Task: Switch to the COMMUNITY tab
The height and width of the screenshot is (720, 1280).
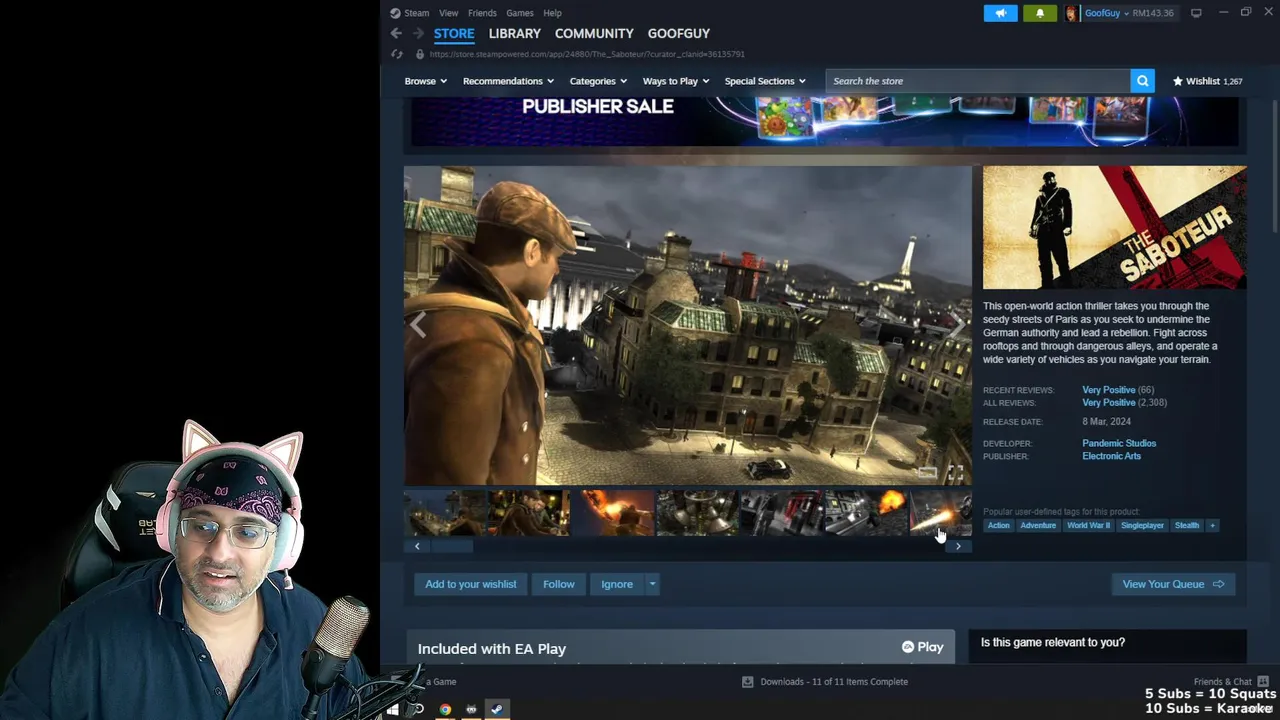Action: pos(594,34)
